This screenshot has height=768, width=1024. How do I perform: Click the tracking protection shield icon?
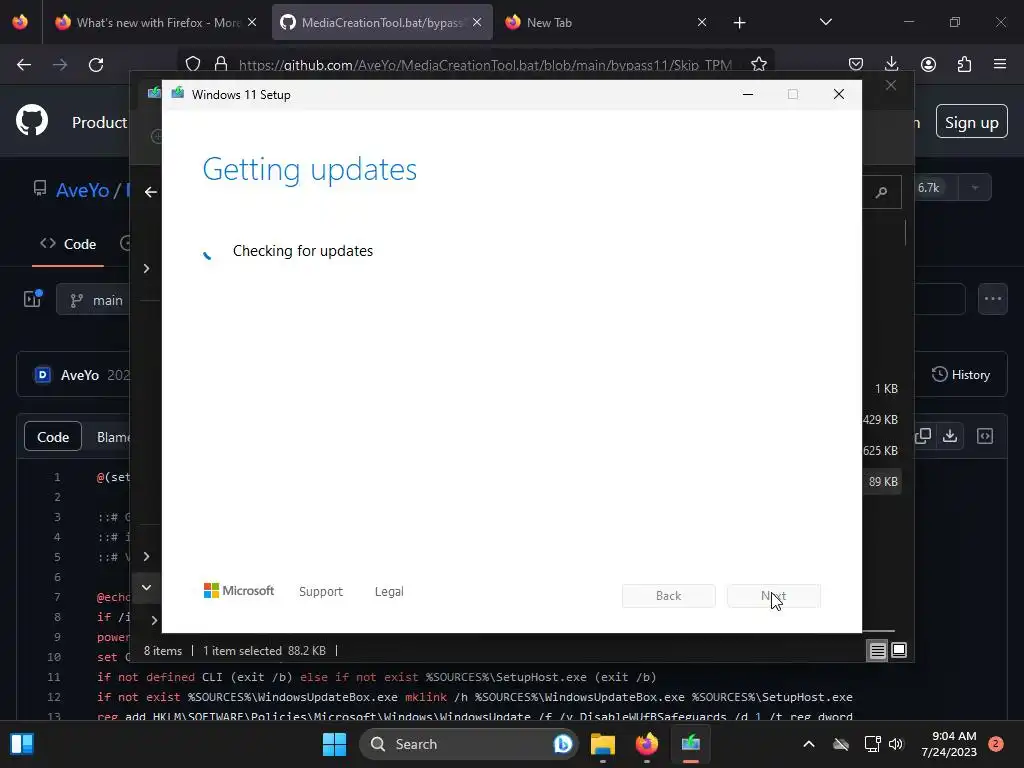[193, 64]
